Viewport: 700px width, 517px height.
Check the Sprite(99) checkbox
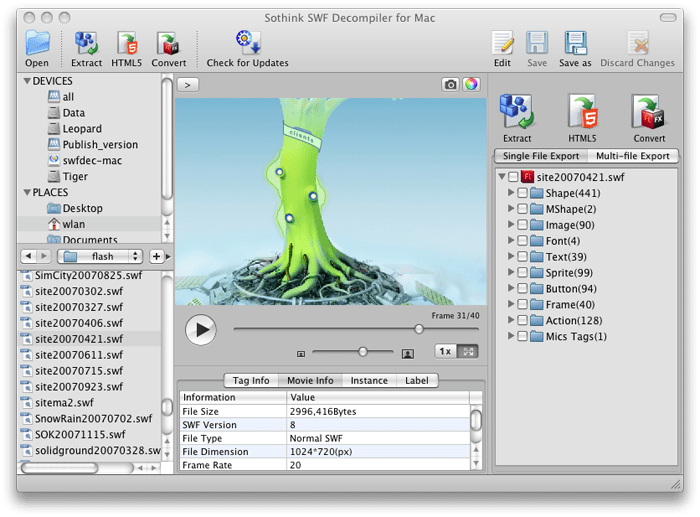[522, 273]
